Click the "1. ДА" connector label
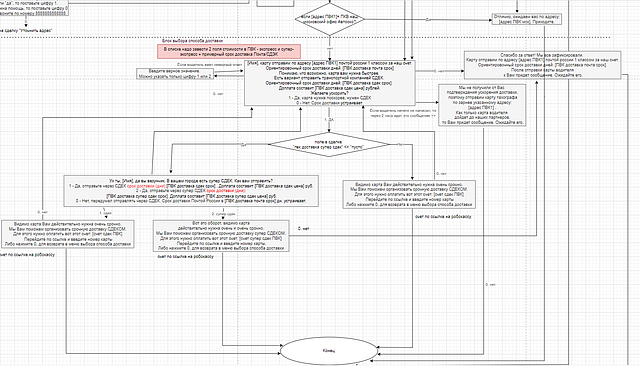 click(329, 120)
